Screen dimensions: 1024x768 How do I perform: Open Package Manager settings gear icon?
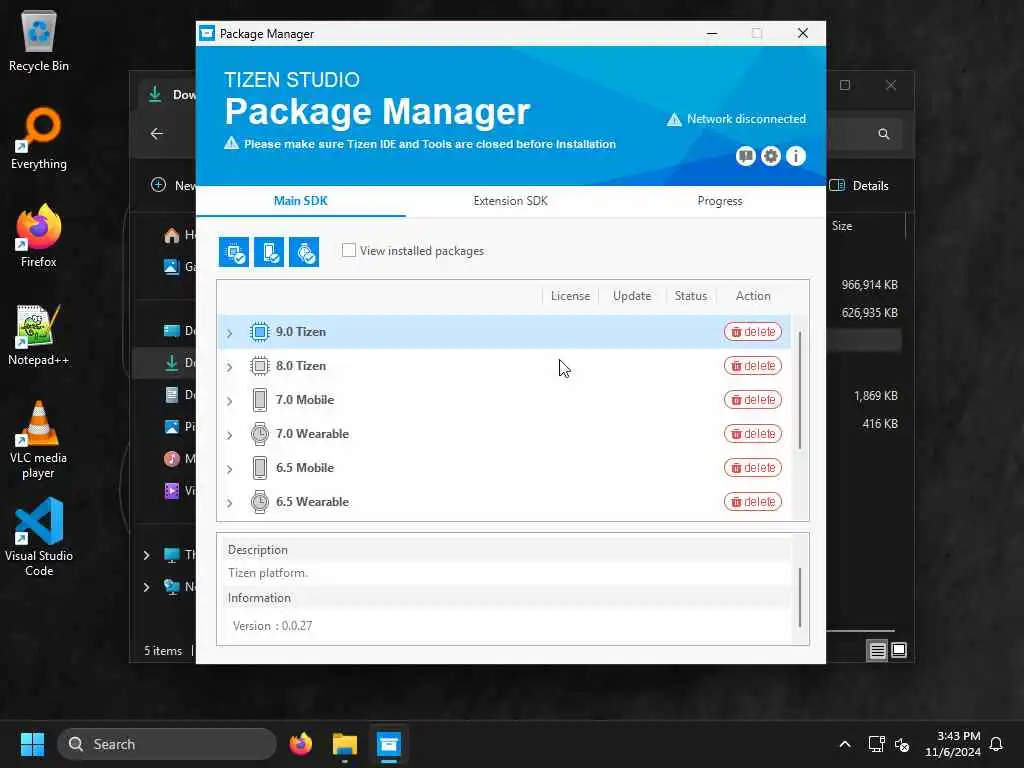pyautogui.click(x=771, y=156)
